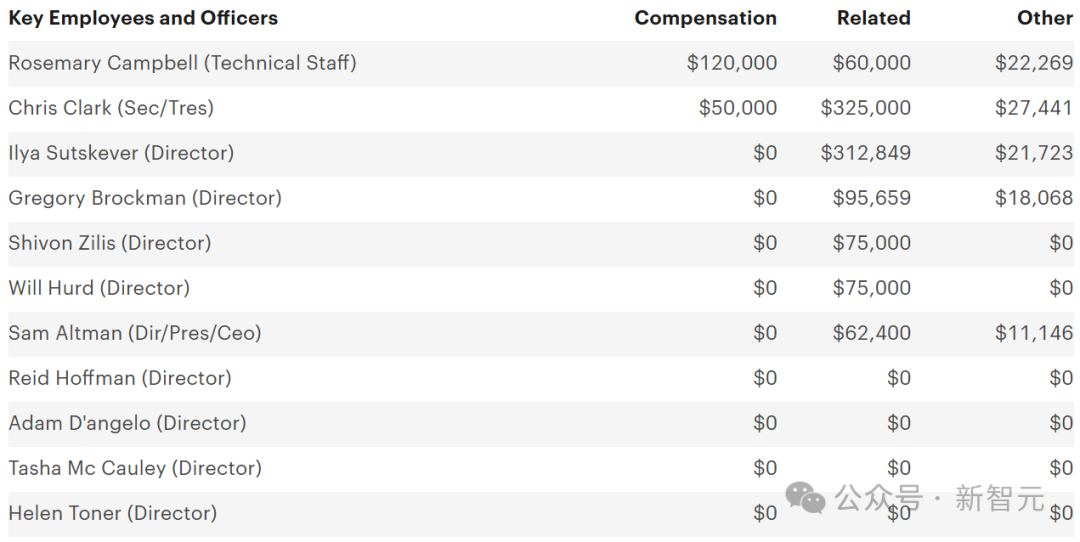Click the Compensation column header
Viewport: 1080px width, 542px height.
[705, 18]
